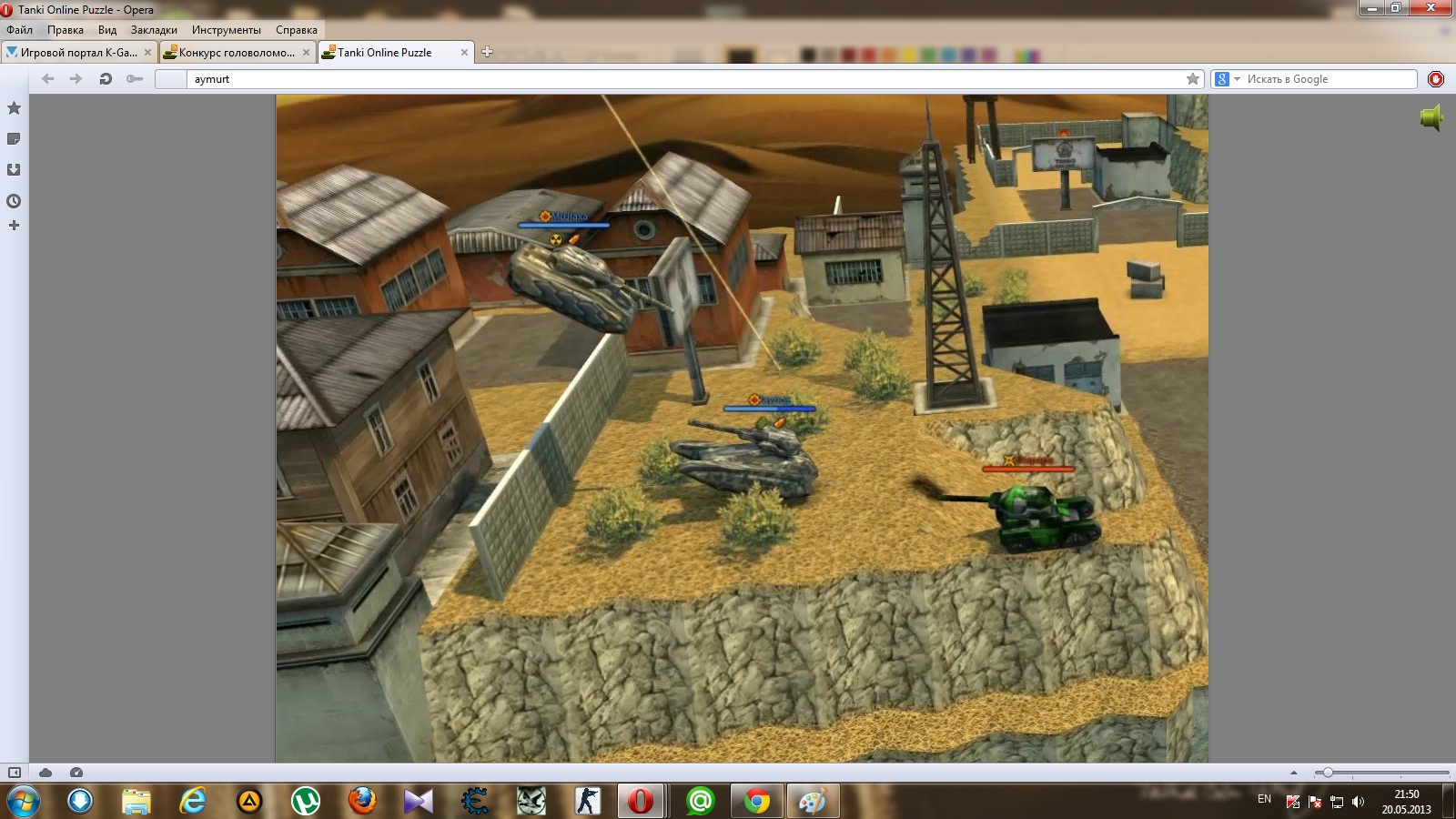Launch Counter-Strike icon in taskbar

pyautogui.click(x=588, y=801)
